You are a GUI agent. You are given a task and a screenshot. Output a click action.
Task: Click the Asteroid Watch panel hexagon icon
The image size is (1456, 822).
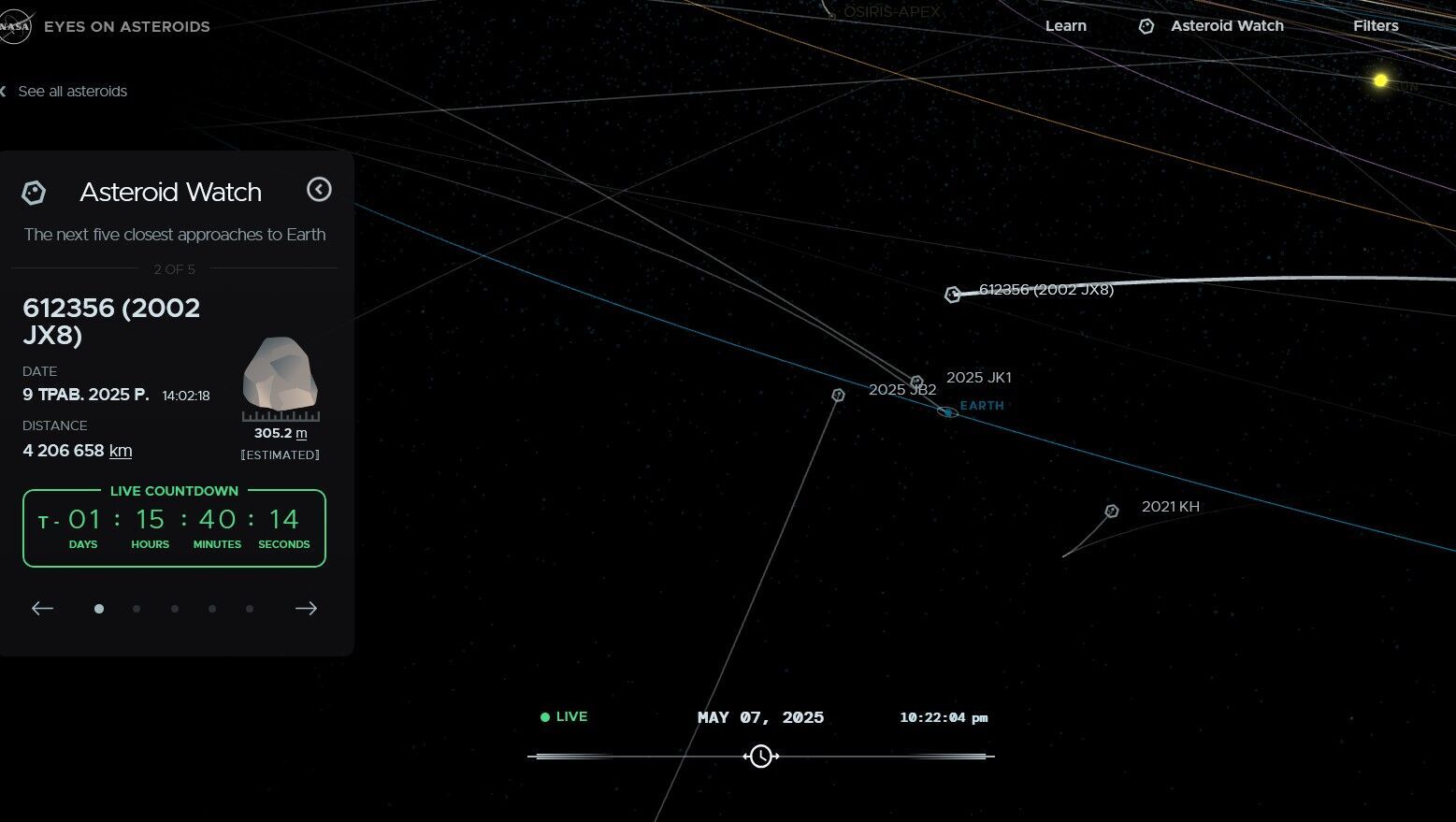tap(34, 193)
